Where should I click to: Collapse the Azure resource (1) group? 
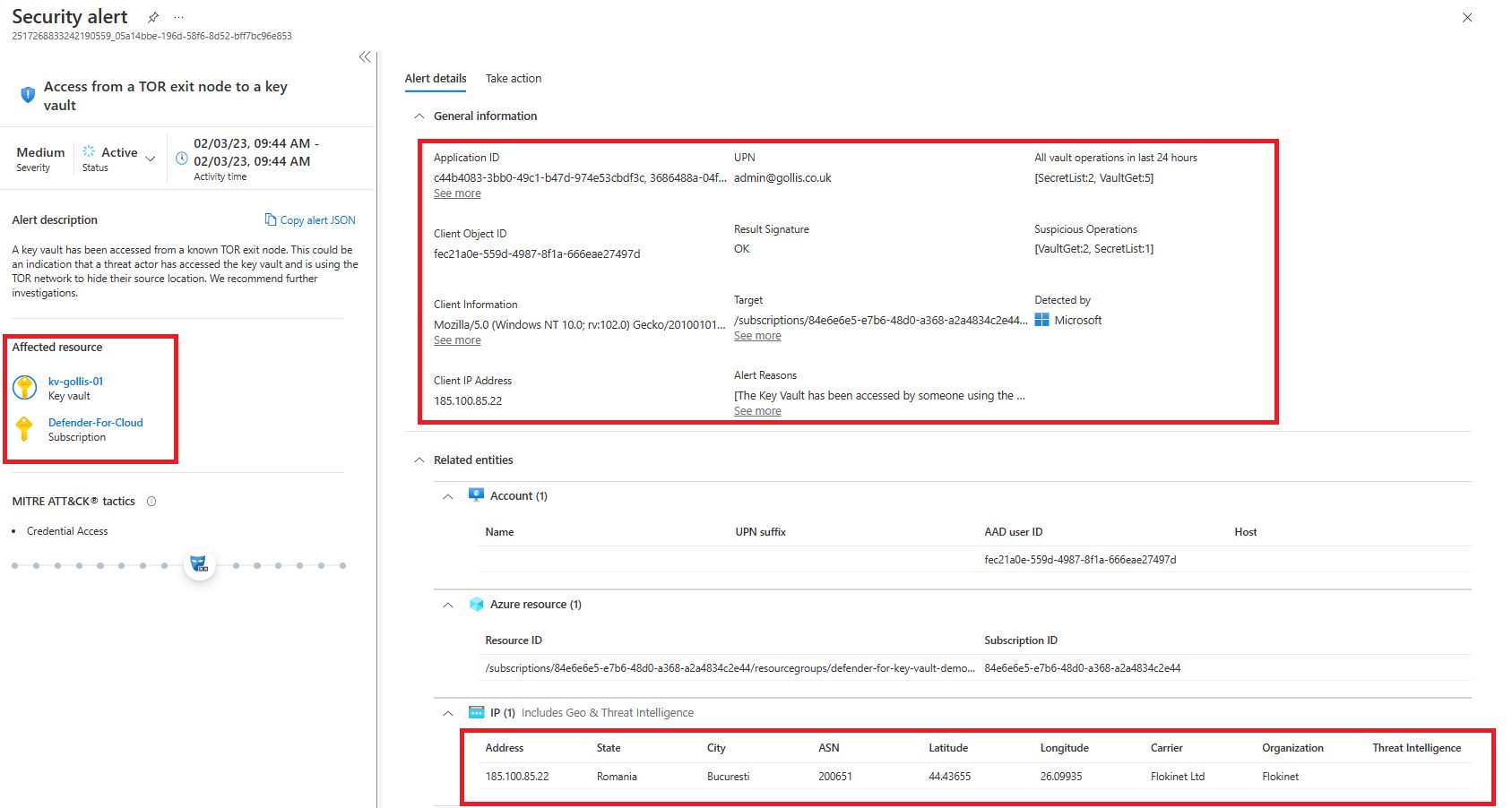tap(448, 605)
